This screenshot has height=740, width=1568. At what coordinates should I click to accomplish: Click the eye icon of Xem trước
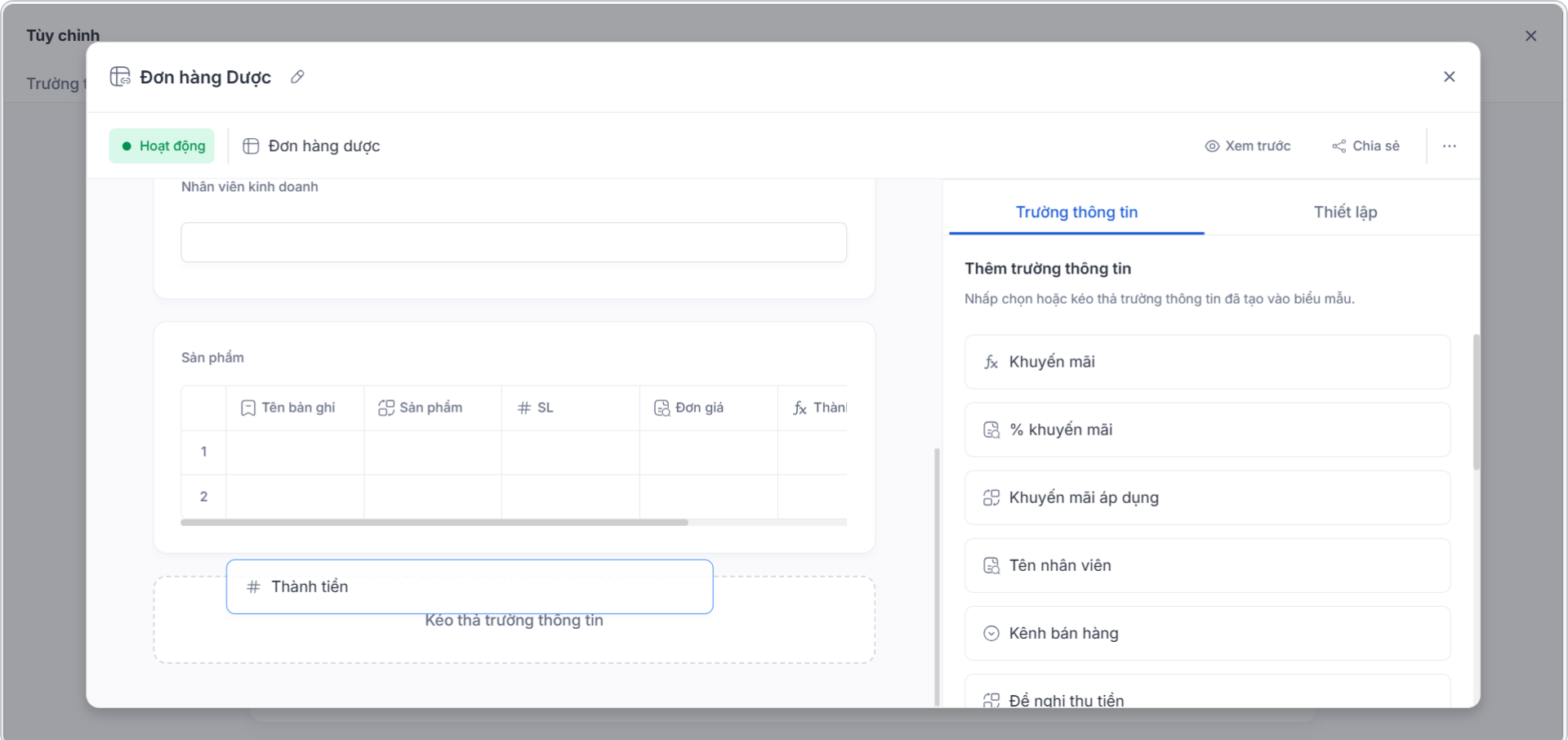coord(1212,146)
